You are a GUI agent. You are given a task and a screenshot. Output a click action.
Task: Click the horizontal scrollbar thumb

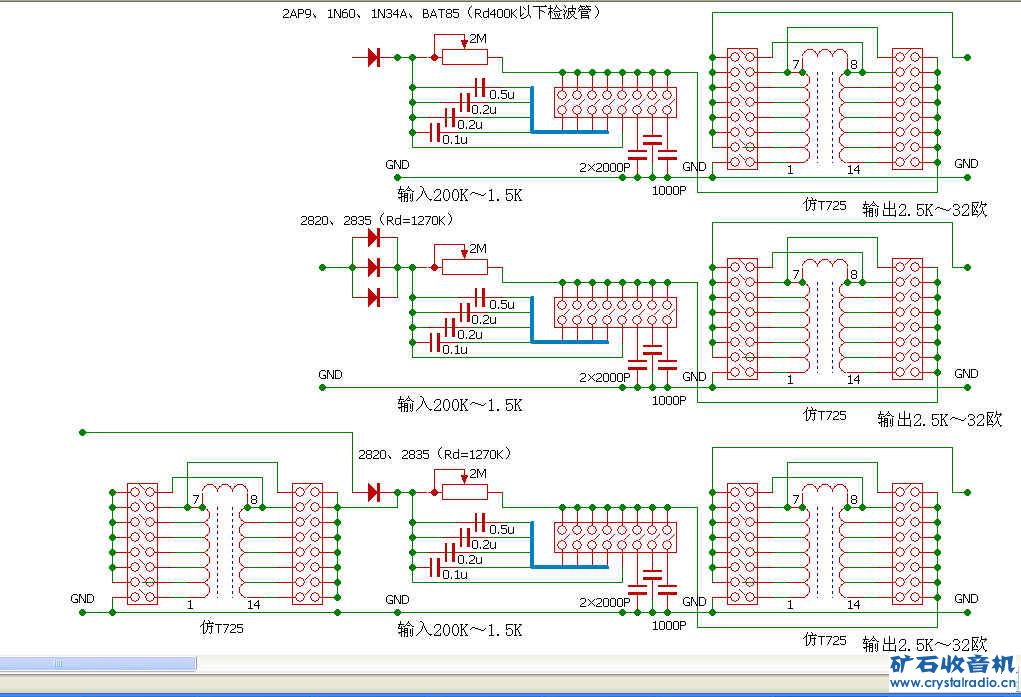click(98, 664)
